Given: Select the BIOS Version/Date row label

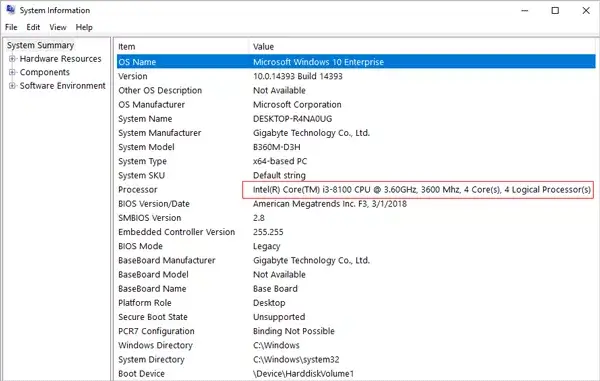Looking at the screenshot, I should pos(154,204).
